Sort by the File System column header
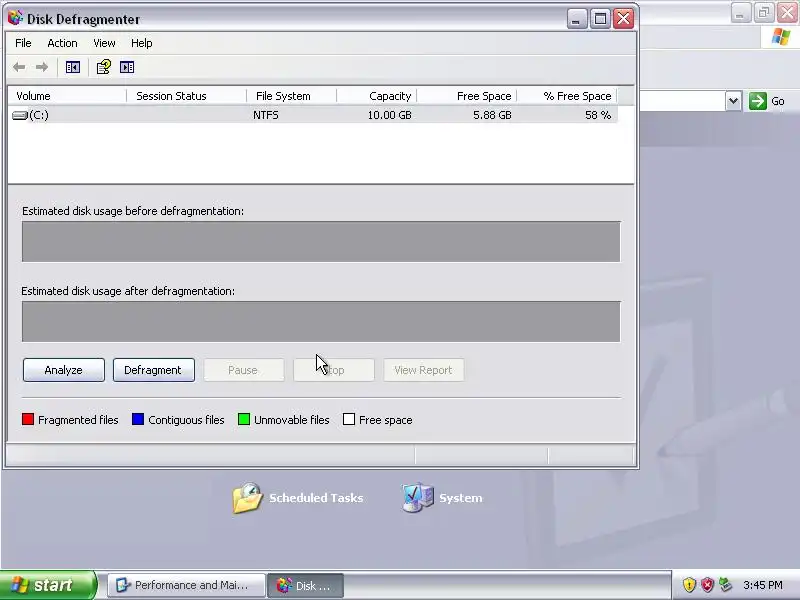800x600 pixels. [291, 96]
